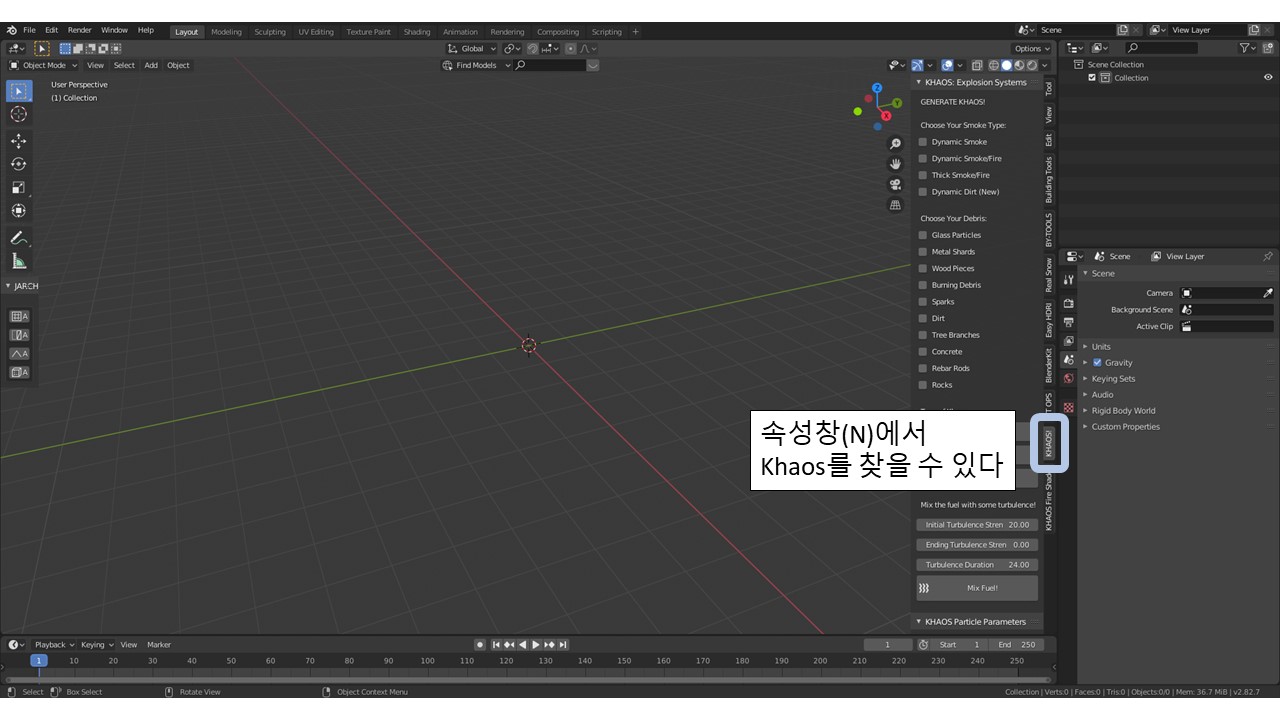Enable Dynamic Smoke checkbox
The image size is (1280, 720).
[x=923, y=142]
